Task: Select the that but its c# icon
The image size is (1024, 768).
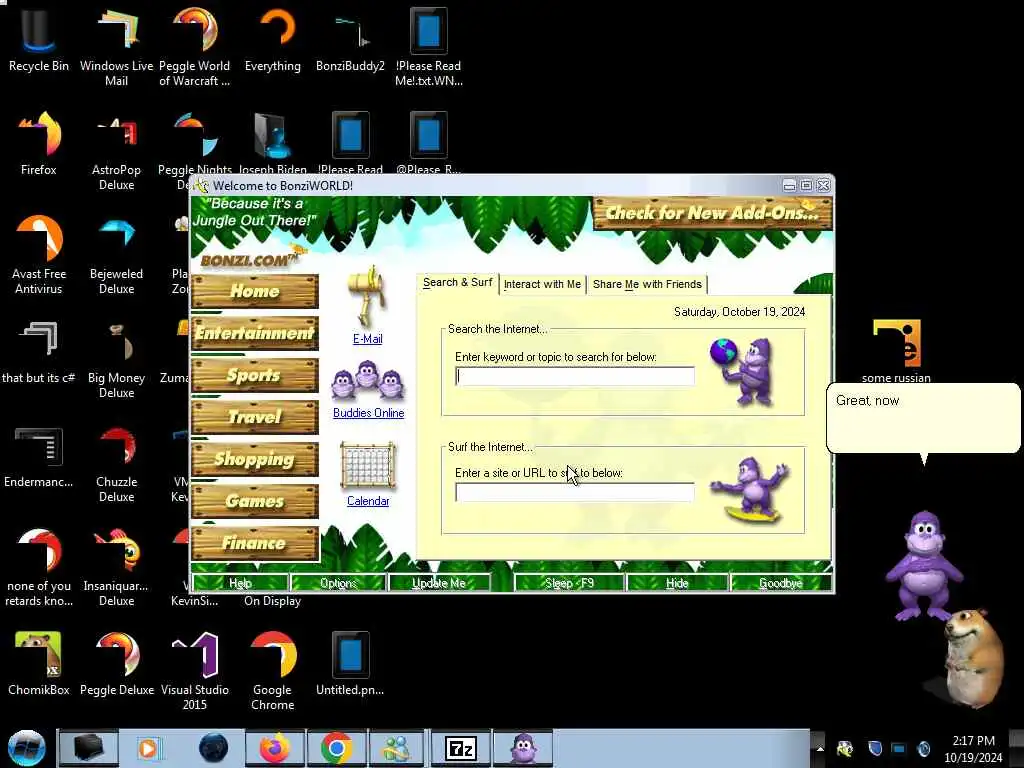Action: coord(39,353)
